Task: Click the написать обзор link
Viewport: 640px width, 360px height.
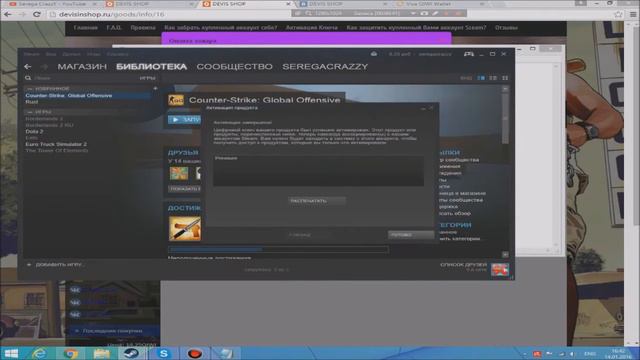Action: tap(455, 213)
